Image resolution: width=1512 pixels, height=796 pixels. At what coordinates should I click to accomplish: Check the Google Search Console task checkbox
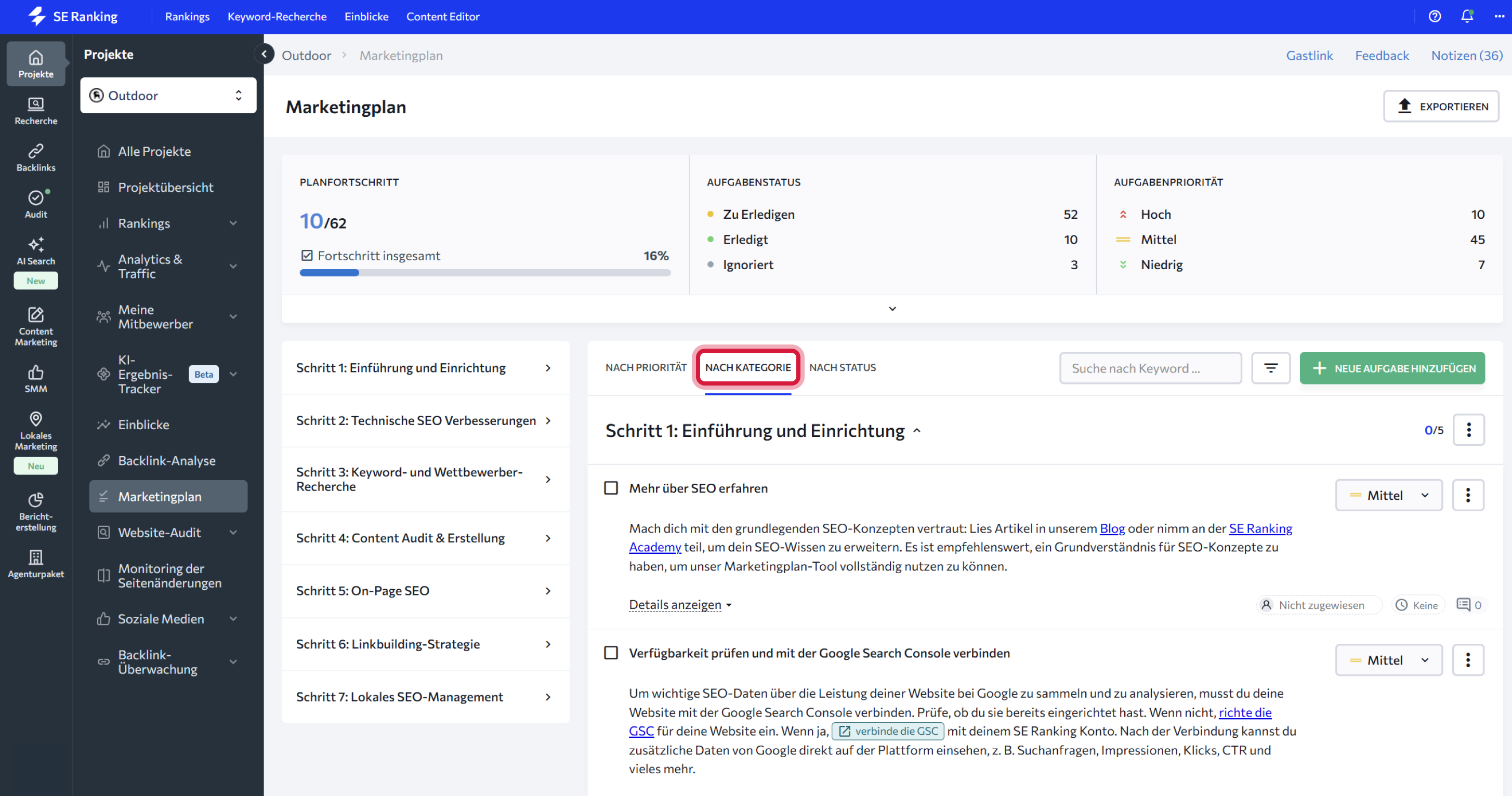pos(610,652)
